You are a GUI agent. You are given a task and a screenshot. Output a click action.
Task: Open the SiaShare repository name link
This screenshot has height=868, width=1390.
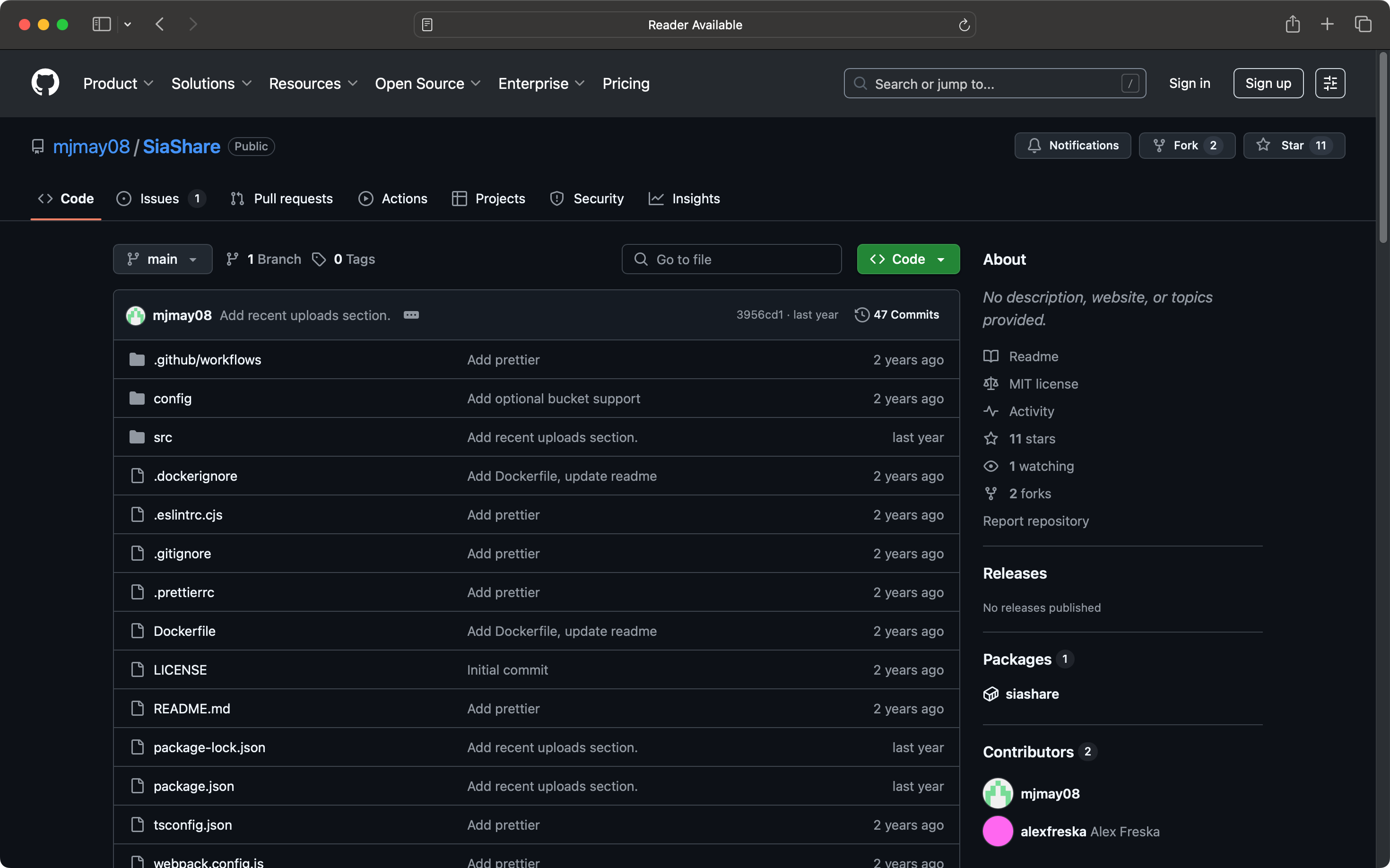coord(182,147)
